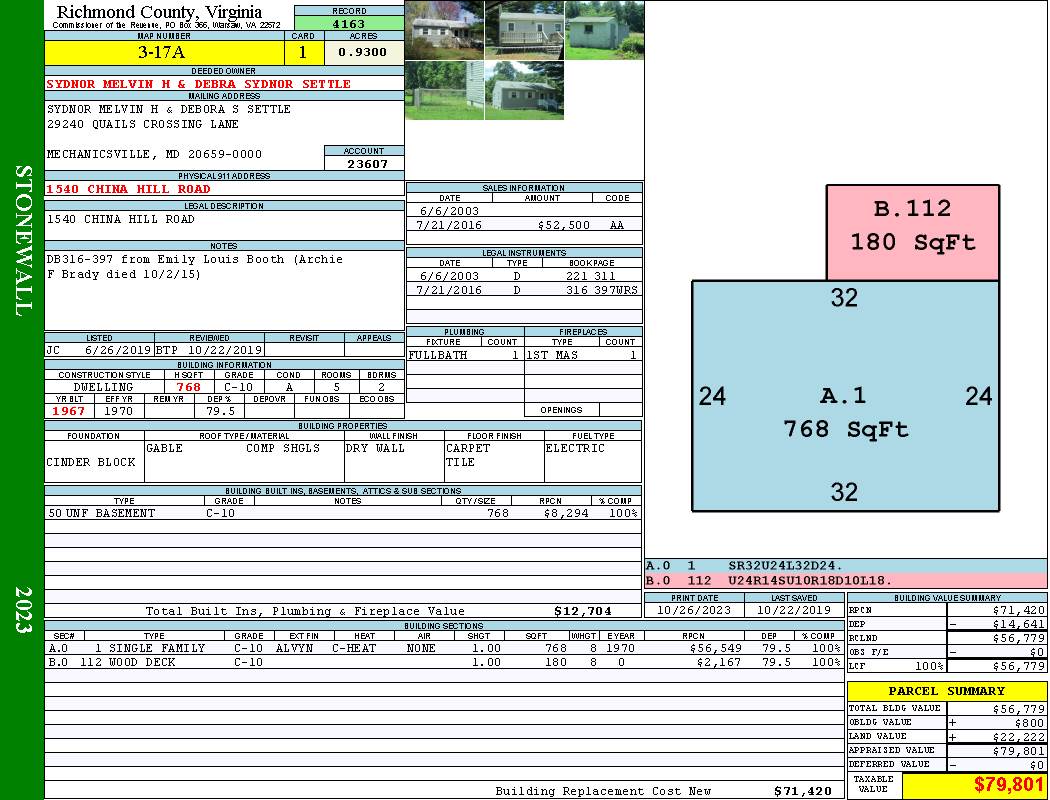This screenshot has height=800, width=1050.
Task: Click the CINDER BLOCK foundation entry
Action: (91, 462)
